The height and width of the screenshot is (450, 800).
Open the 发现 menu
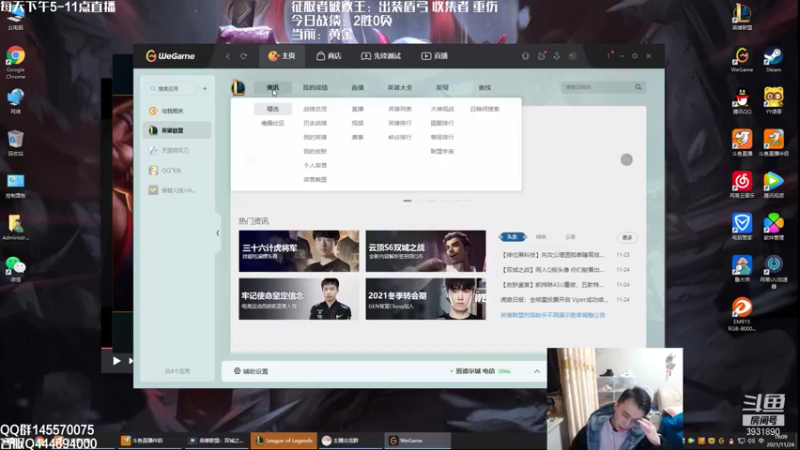[442, 88]
